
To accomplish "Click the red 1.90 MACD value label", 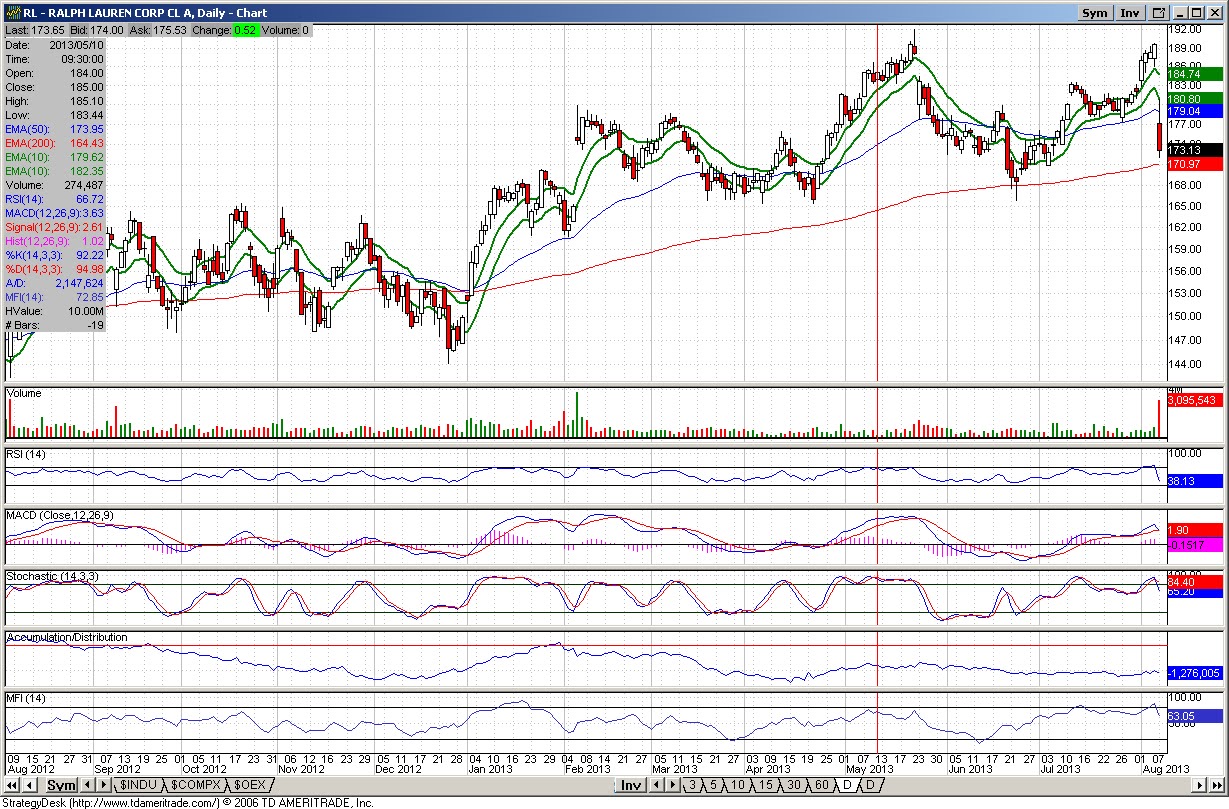I will [1195, 530].
